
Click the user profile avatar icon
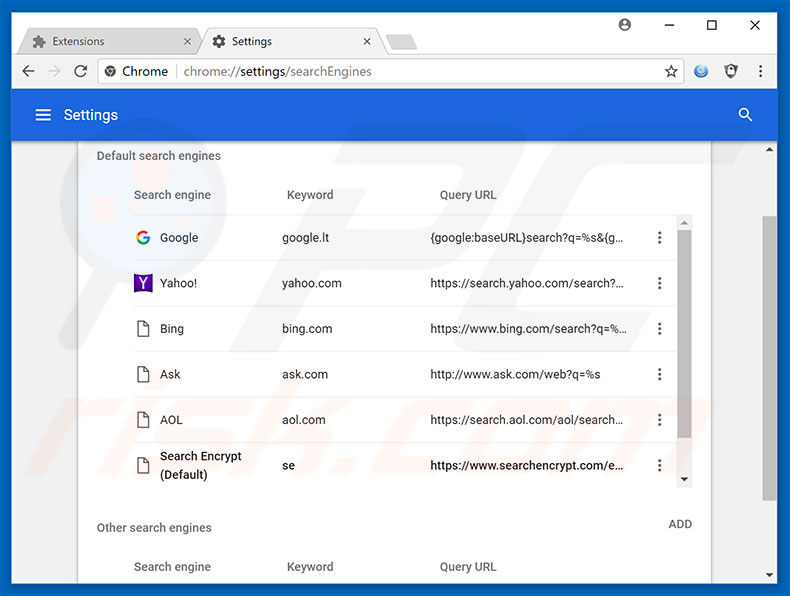tap(625, 25)
